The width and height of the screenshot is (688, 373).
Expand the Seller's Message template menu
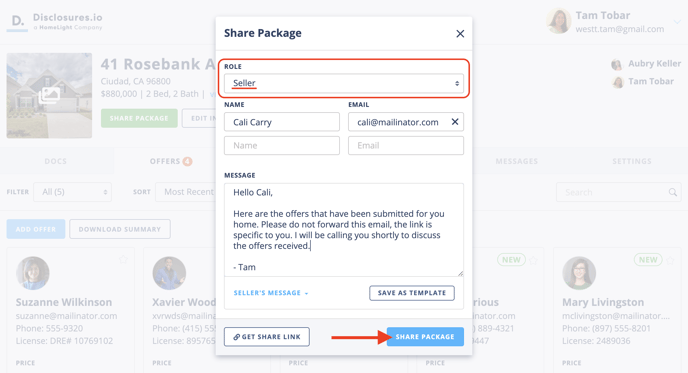271,293
